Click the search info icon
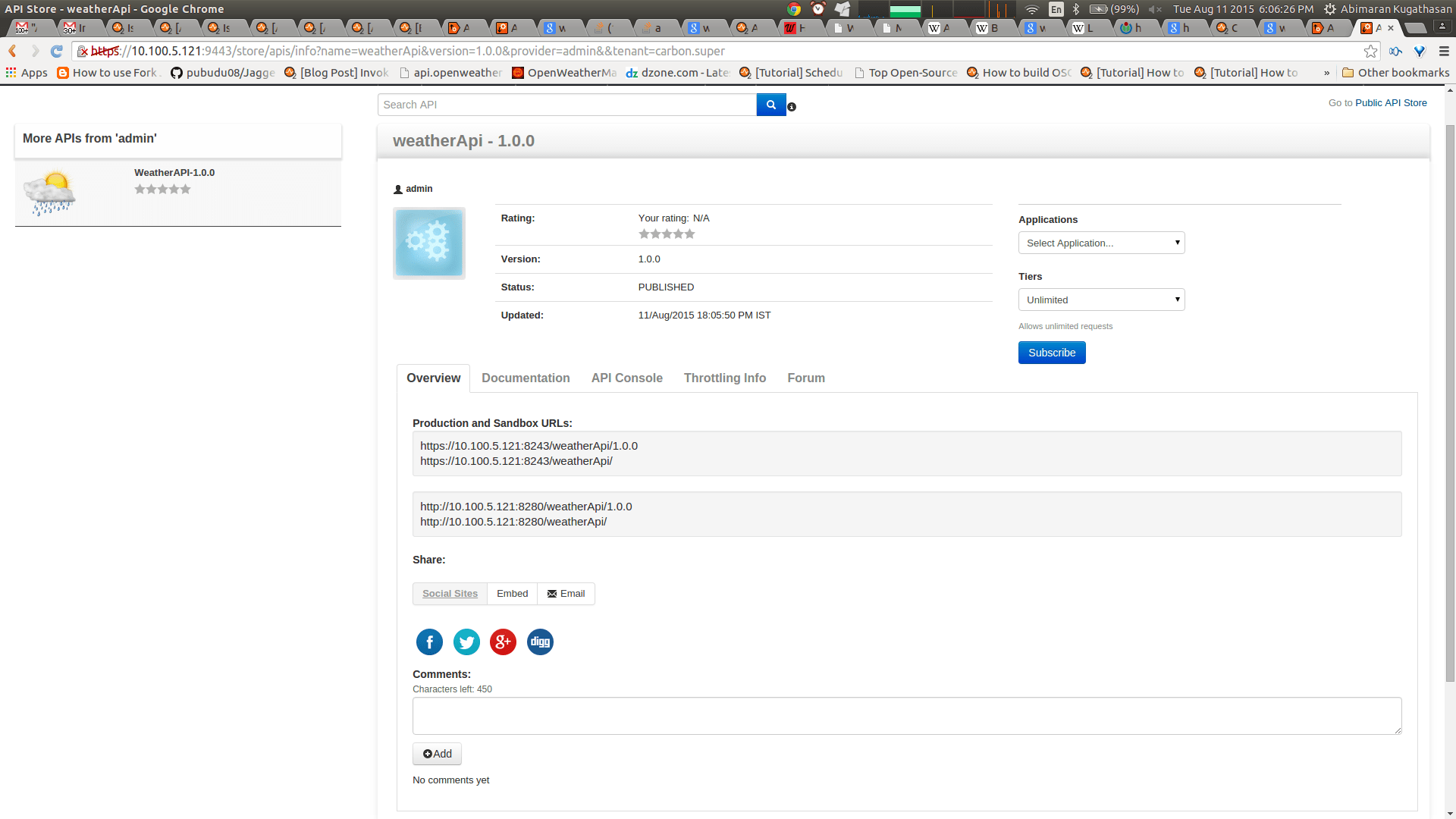Viewport: 1456px width, 819px height. (792, 107)
